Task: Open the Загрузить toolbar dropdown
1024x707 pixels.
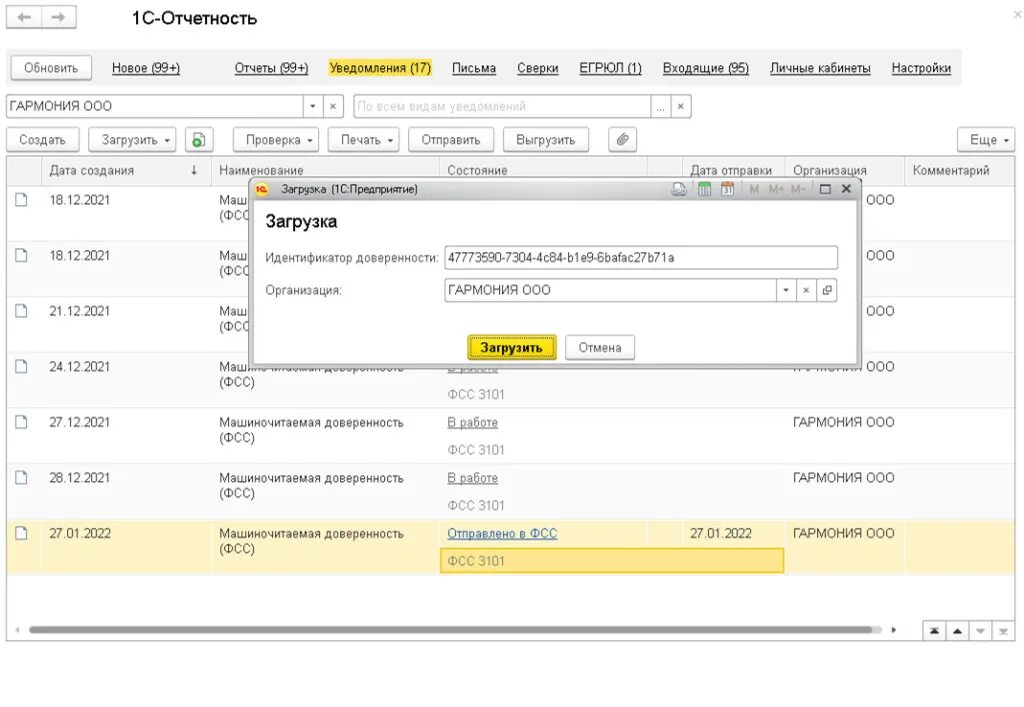Action: [x=132, y=140]
